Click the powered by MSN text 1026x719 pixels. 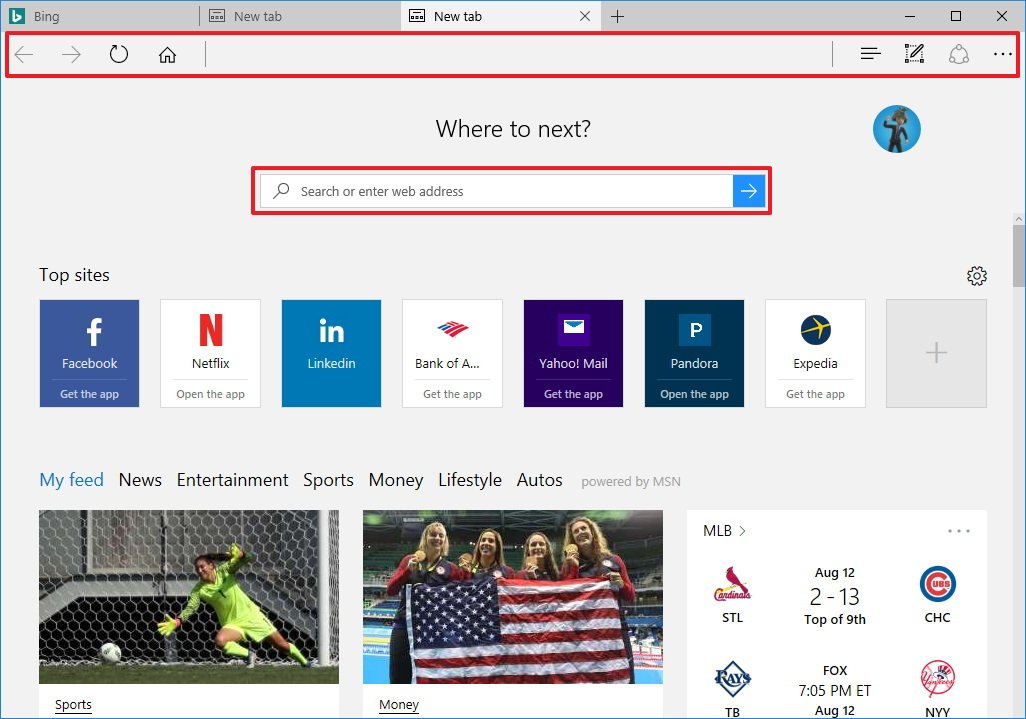[631, 482]
